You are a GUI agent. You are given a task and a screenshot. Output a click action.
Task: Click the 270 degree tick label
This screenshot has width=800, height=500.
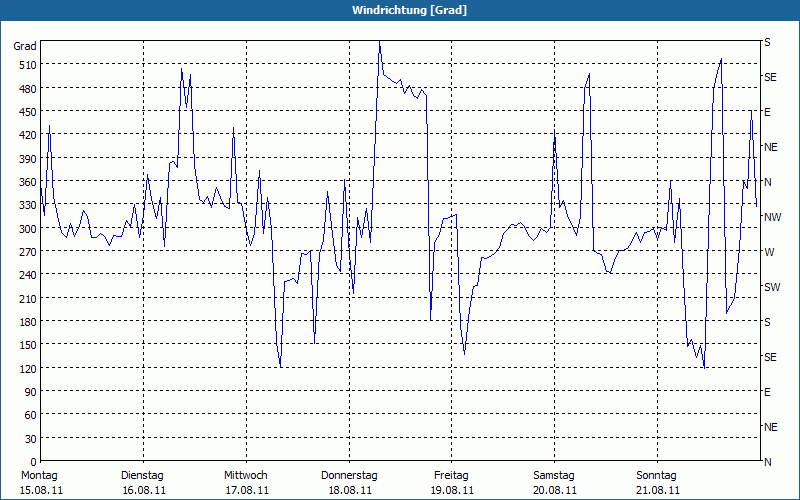tap(28, 252)
